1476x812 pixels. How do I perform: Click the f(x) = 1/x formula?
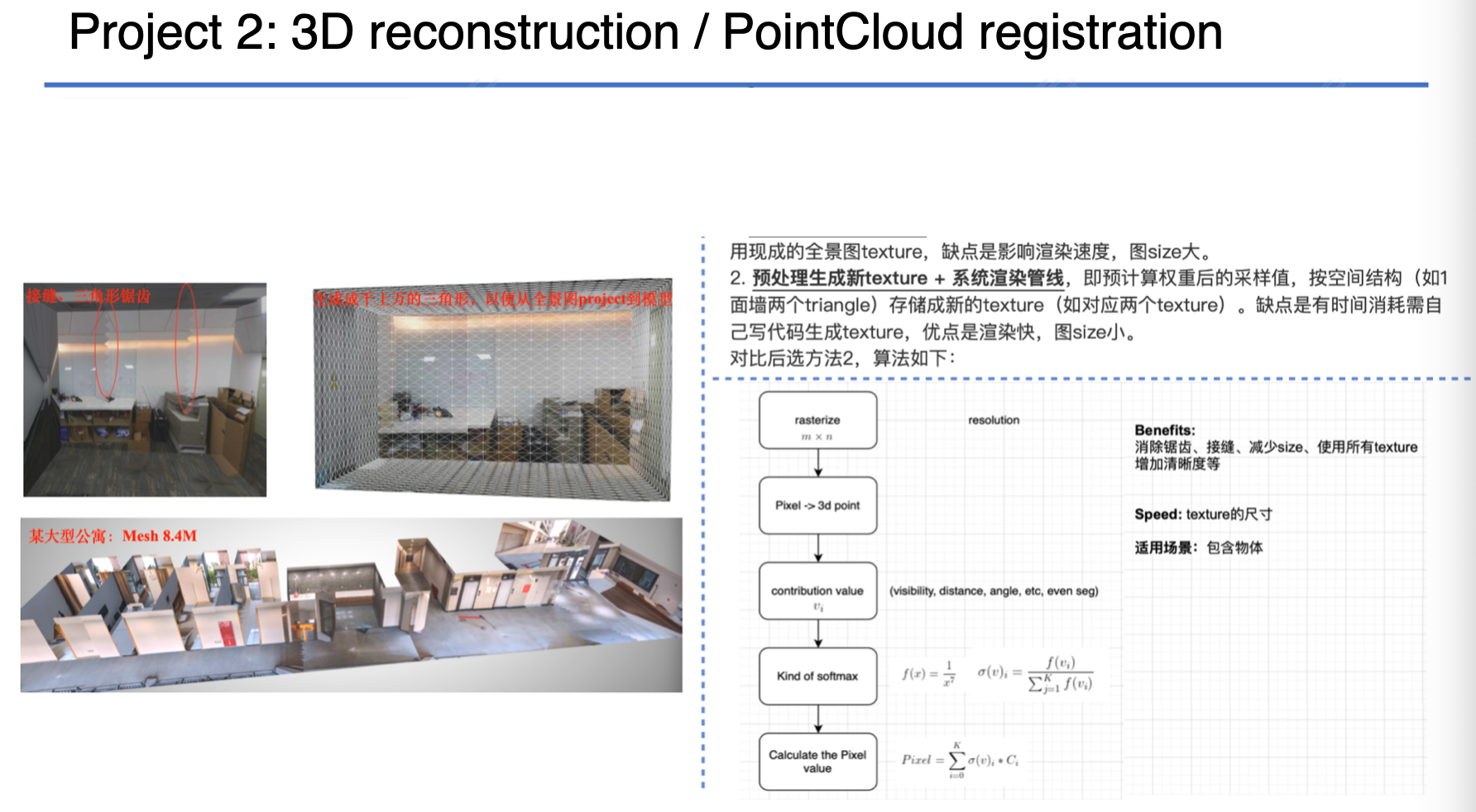point(928,674)
